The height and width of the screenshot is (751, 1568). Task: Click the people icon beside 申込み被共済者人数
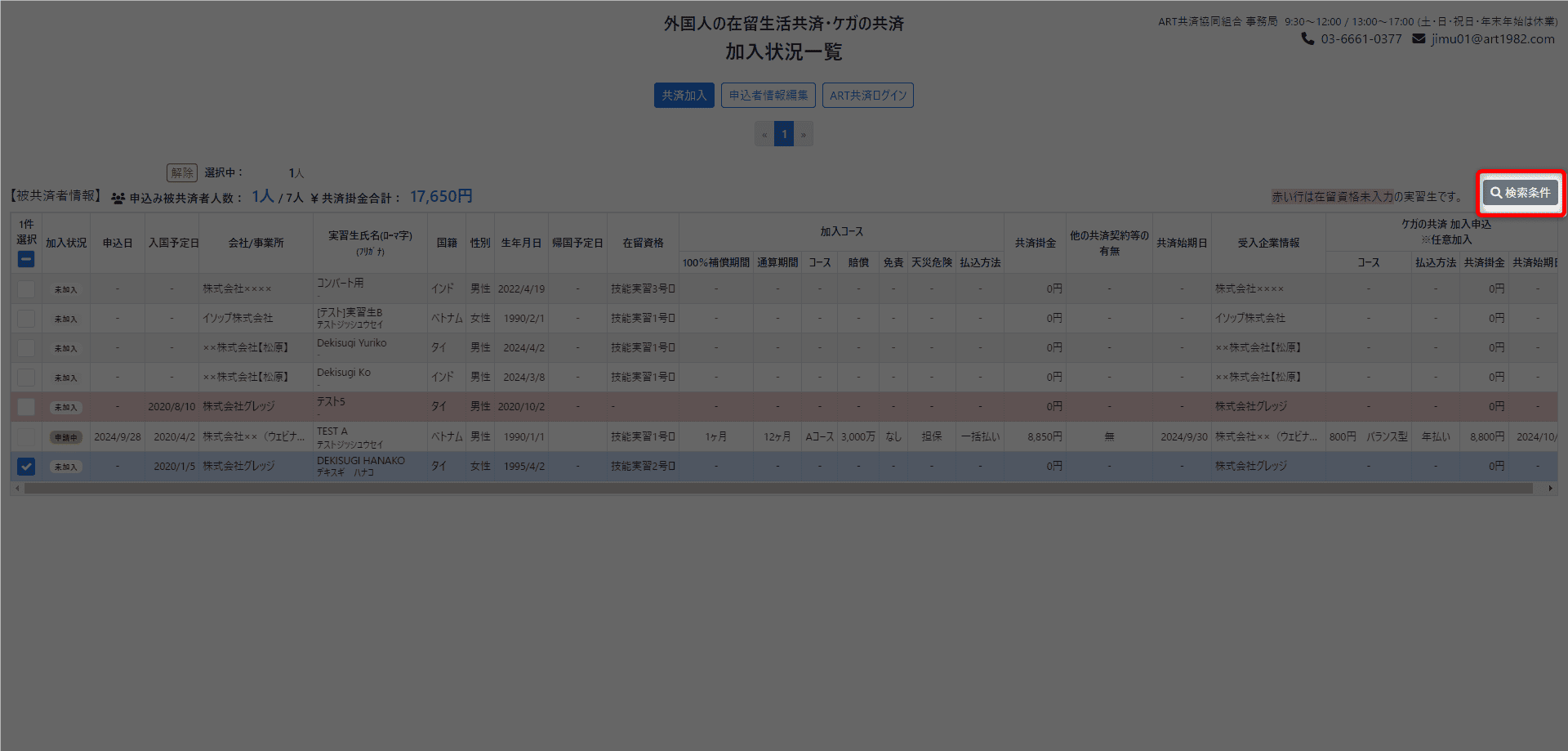tap(118, 199)
